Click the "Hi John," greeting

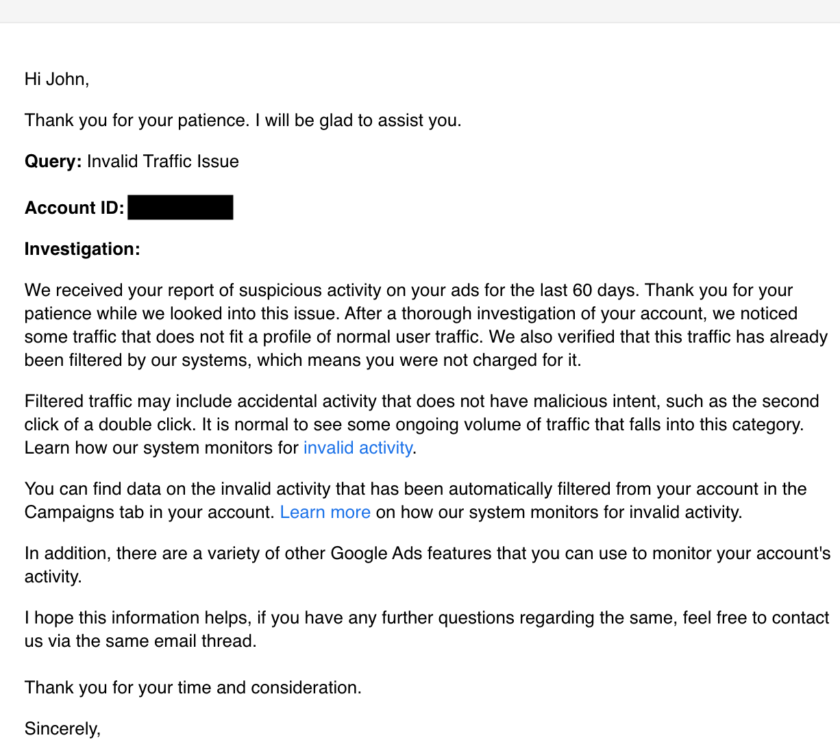(57, 79)
